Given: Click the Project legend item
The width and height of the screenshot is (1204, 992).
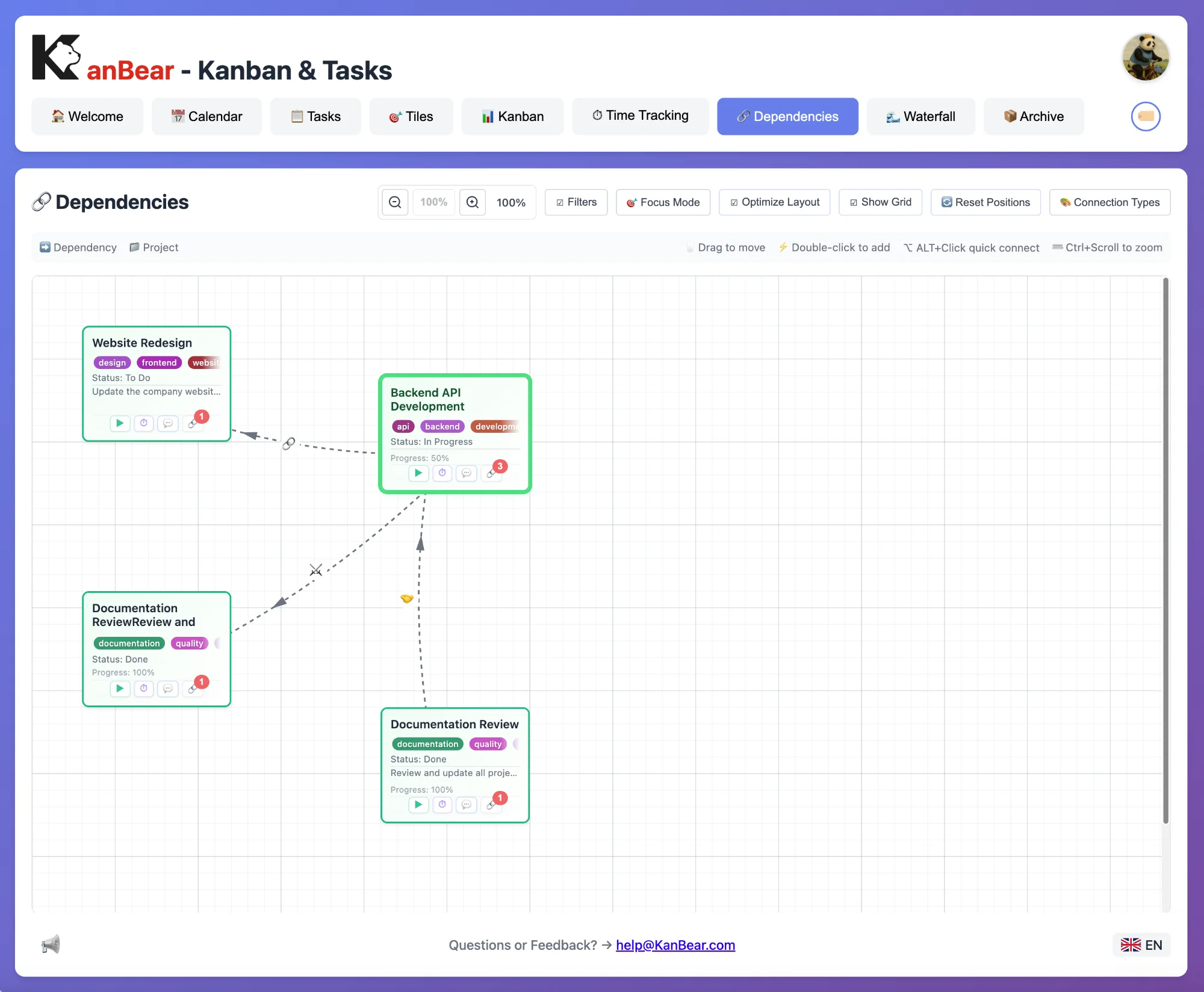Looking at the screenshot, I should tap(154, 247).
